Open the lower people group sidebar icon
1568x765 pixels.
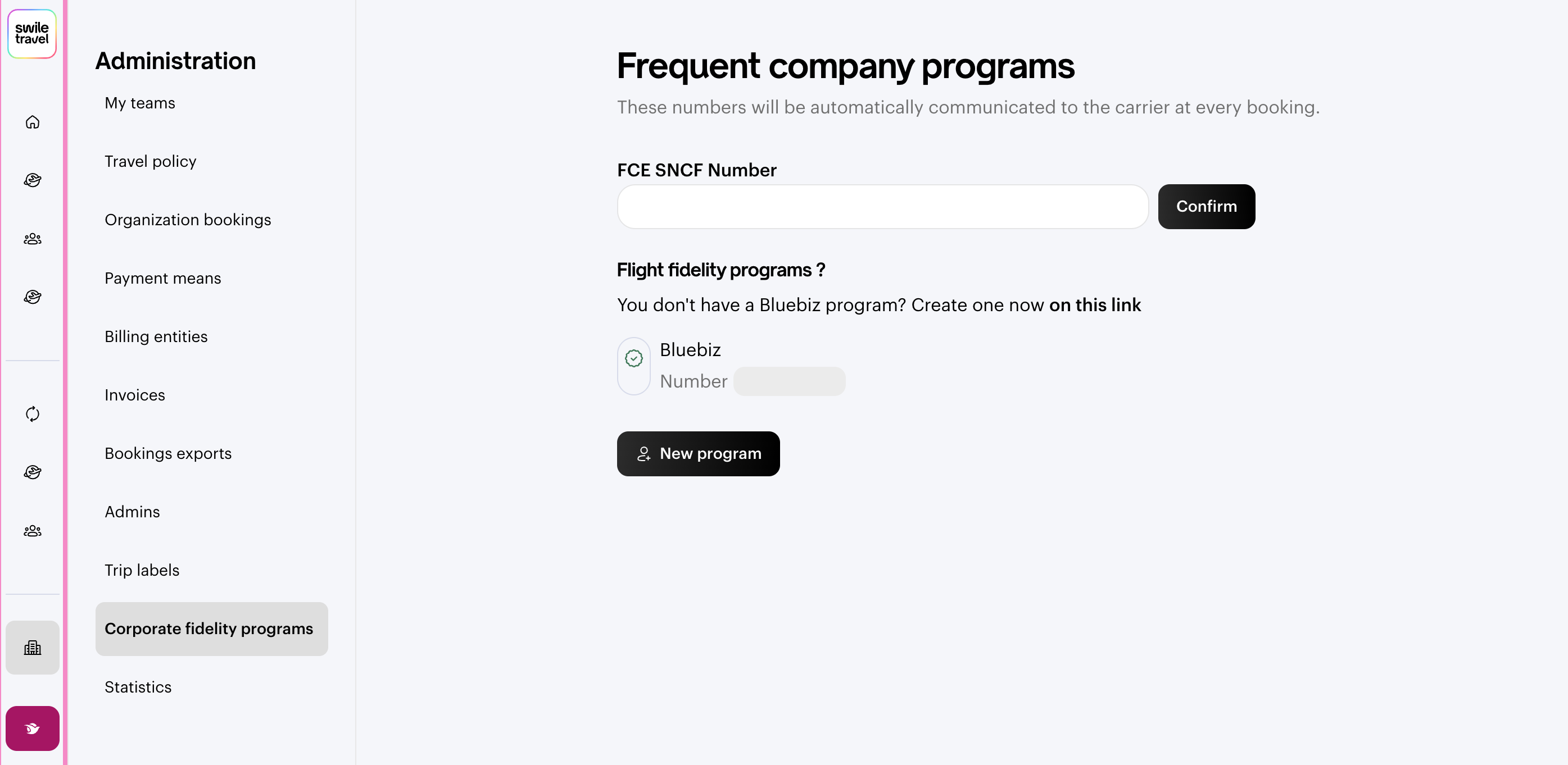coord(32,531)
